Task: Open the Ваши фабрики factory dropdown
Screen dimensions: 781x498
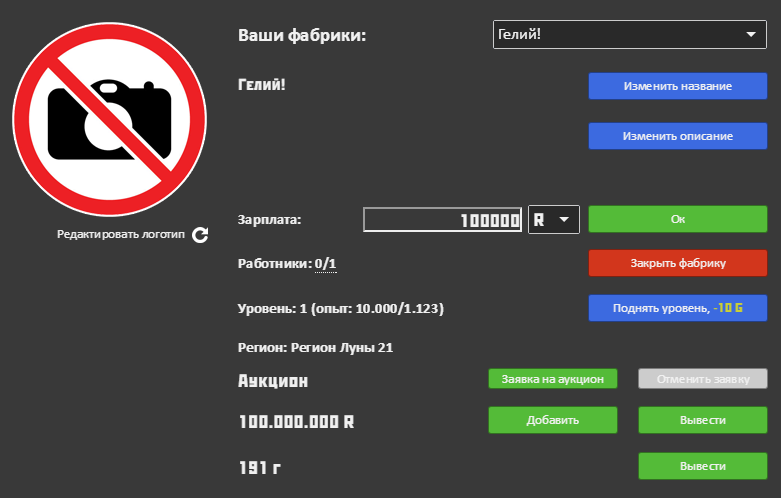Action: 629,35
